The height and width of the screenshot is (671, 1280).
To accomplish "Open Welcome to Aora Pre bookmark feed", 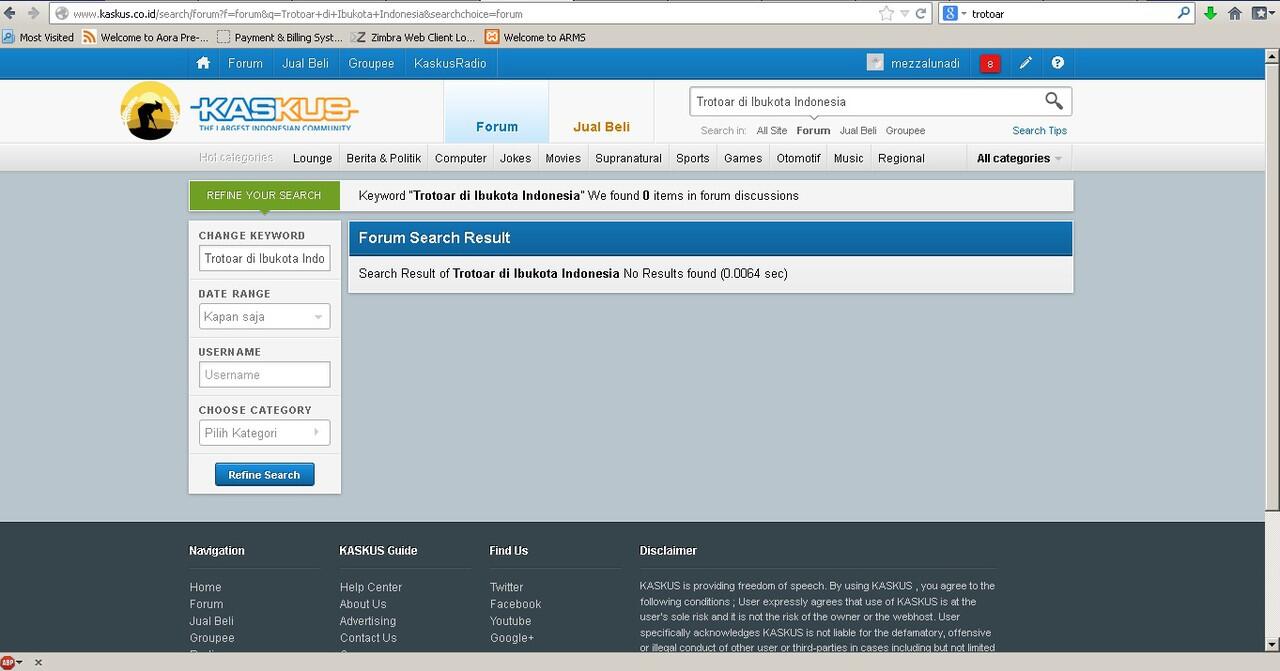I will point(146,37).
